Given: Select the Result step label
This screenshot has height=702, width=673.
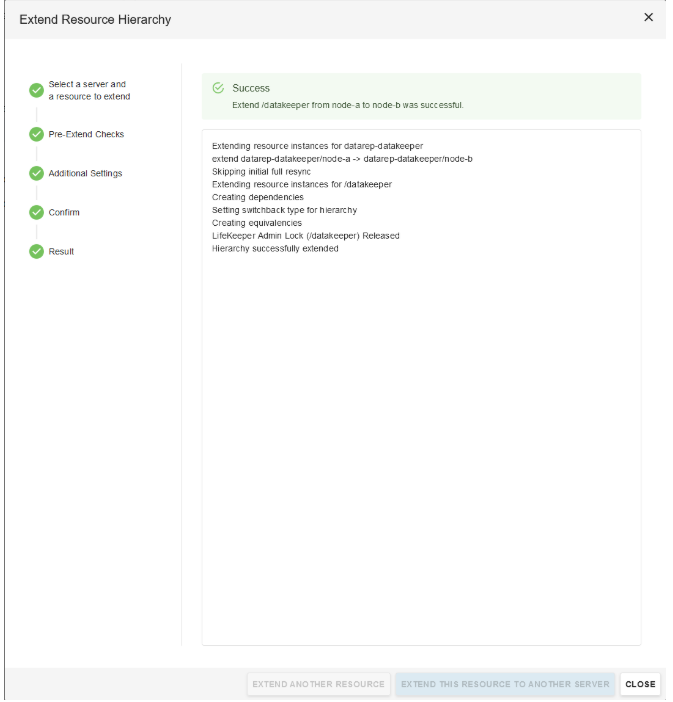Looking at the screenshot, I should (x=61, y=251).
